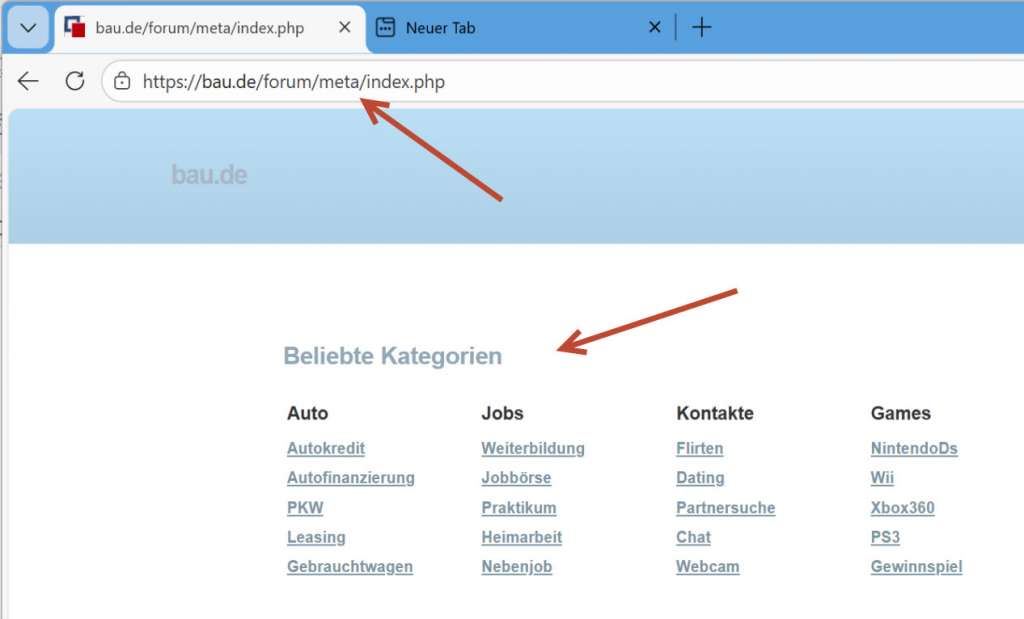Reload the page with the refresh icon
This screenshot has width=1024, height=619.
click(x=75, y=81)
